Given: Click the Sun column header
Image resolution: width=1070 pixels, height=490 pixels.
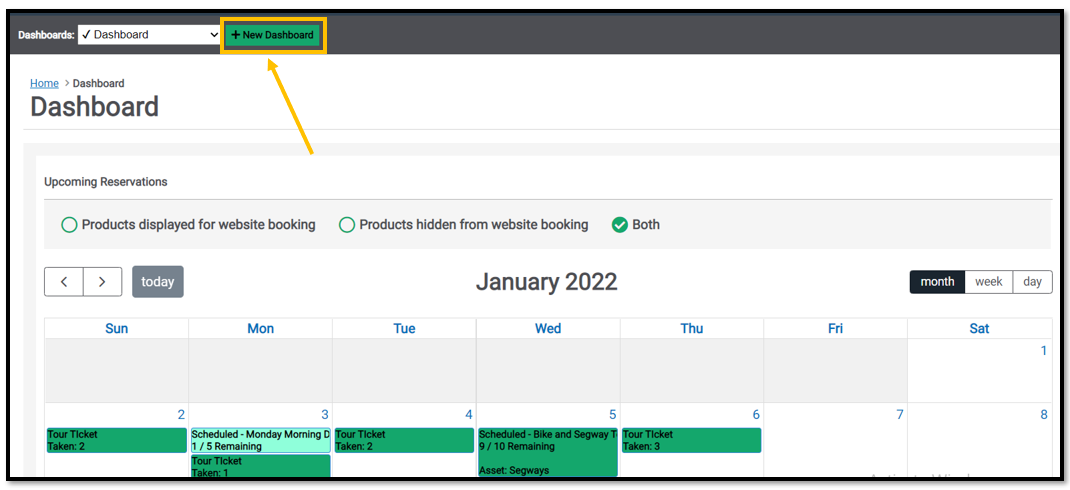Looking at the screenshot, I should [117, 328].
